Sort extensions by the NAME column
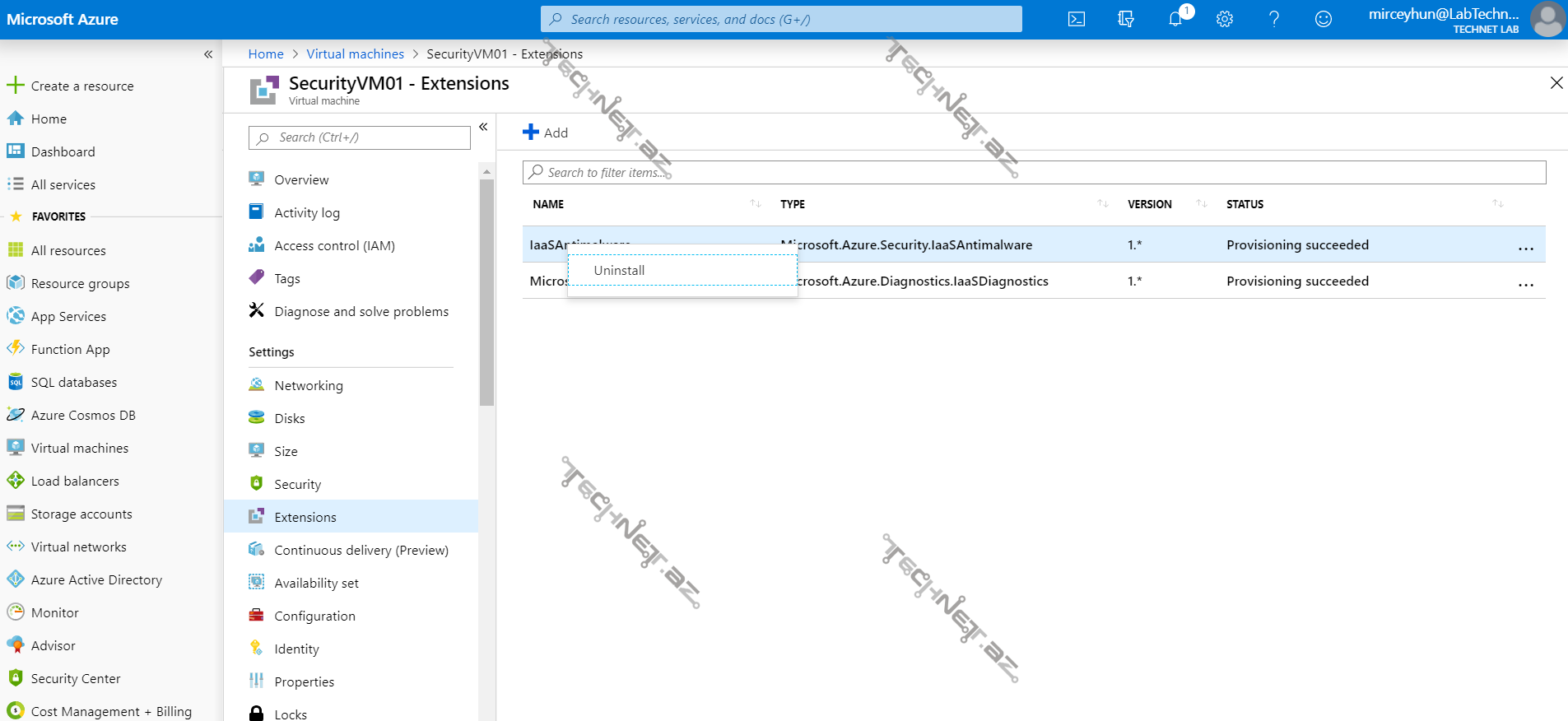This screenshot has height=721, width=1568. pyautogui.click(x=548, y=204)
